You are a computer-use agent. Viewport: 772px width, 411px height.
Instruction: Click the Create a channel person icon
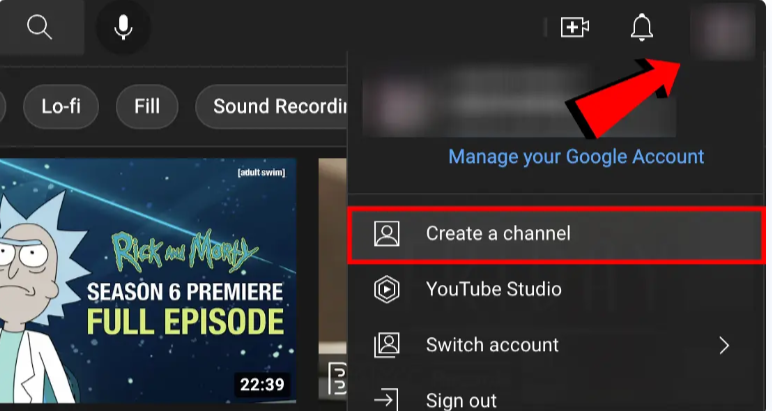tap(387, 234)
